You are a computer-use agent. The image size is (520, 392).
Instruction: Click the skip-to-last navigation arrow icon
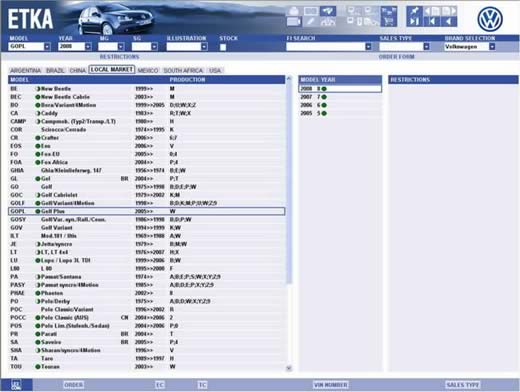(x=414, y=22)
